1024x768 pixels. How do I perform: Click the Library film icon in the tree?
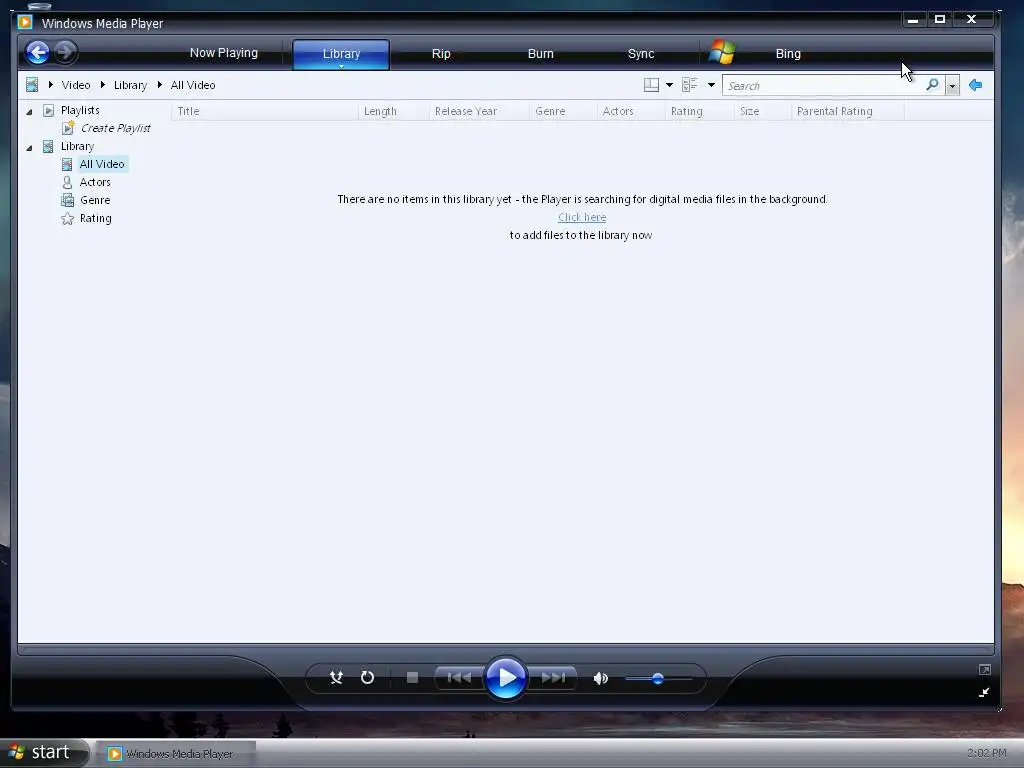pyautogui.click(x=48, y=146)
